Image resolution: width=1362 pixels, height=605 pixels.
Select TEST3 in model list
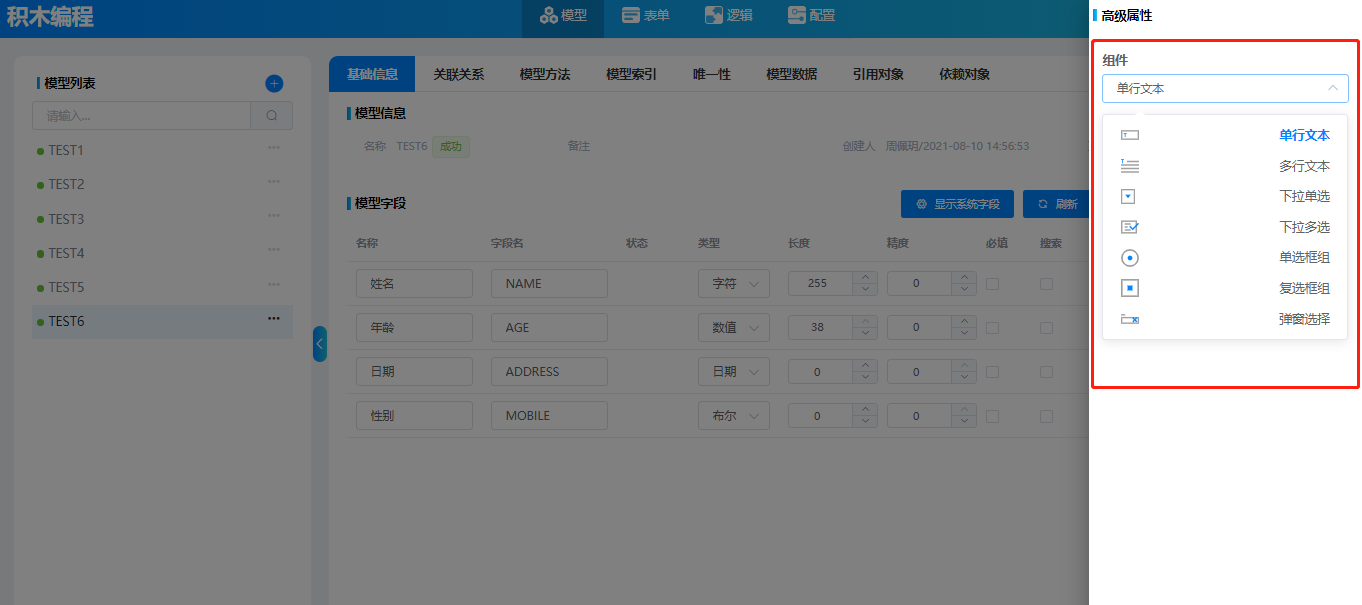click(x=162, y=218)
